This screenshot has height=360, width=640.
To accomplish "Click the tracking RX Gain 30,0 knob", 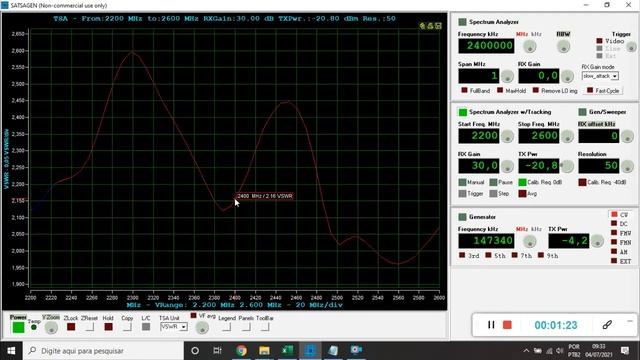I will click(x=507, y=167).
